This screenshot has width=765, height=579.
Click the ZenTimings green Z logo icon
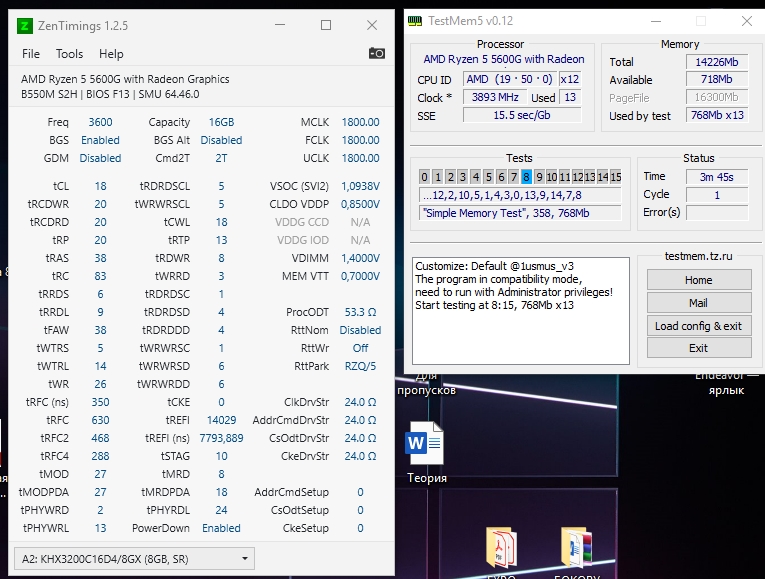click(24, 25)
